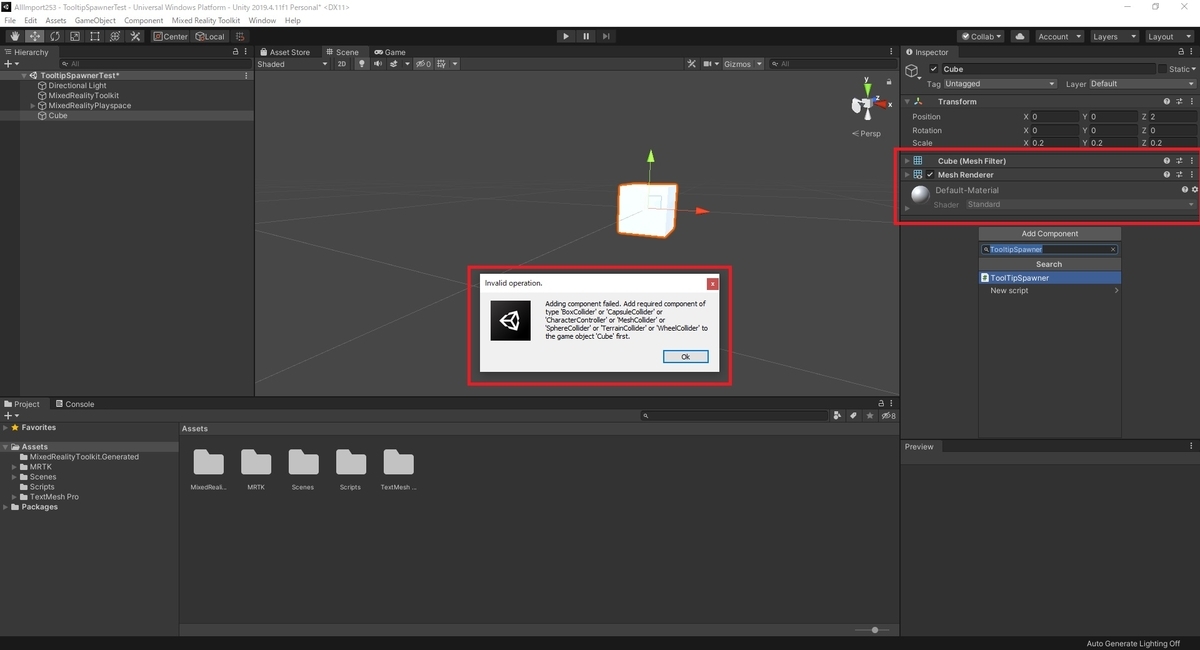
Task: Open the Layer Default dropdown
Action: coord(1142,84)
